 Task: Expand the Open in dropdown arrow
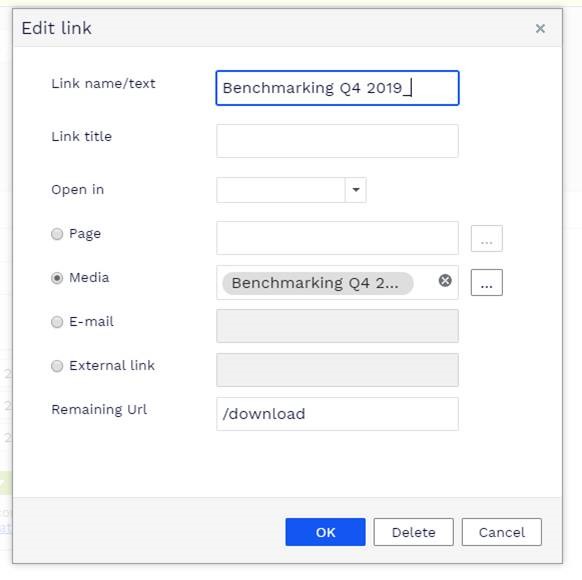click(356, 190)
